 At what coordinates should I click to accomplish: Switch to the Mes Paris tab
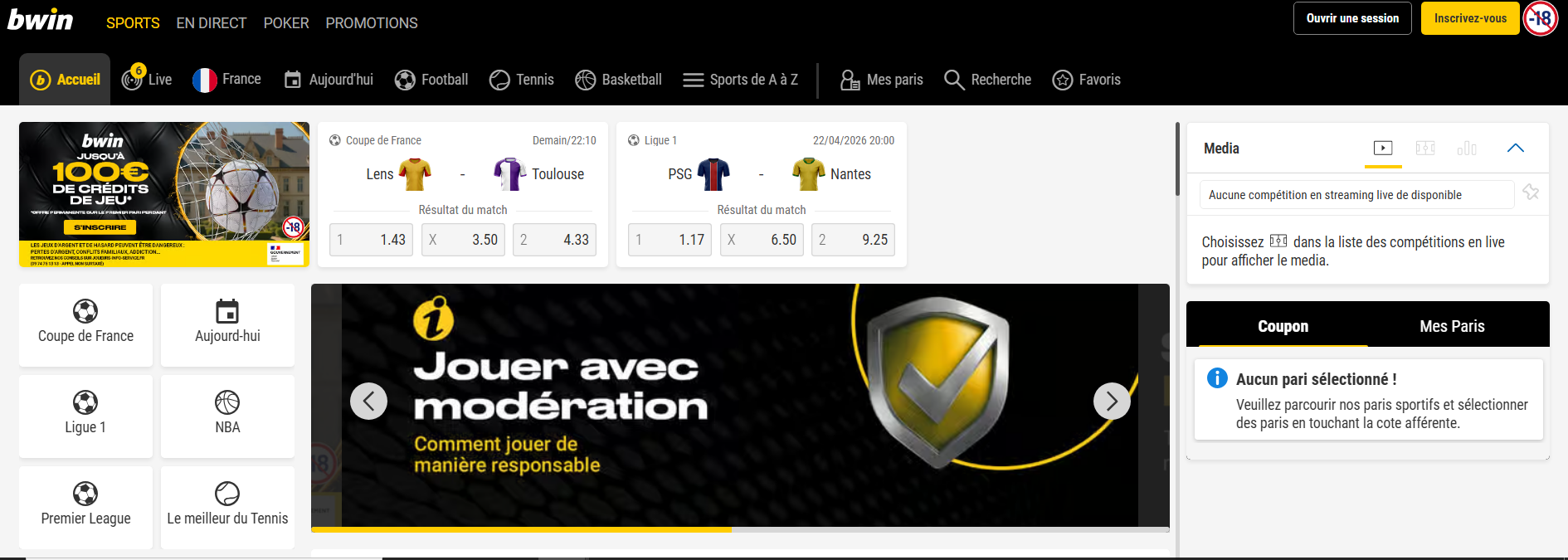coord(1452,326)
